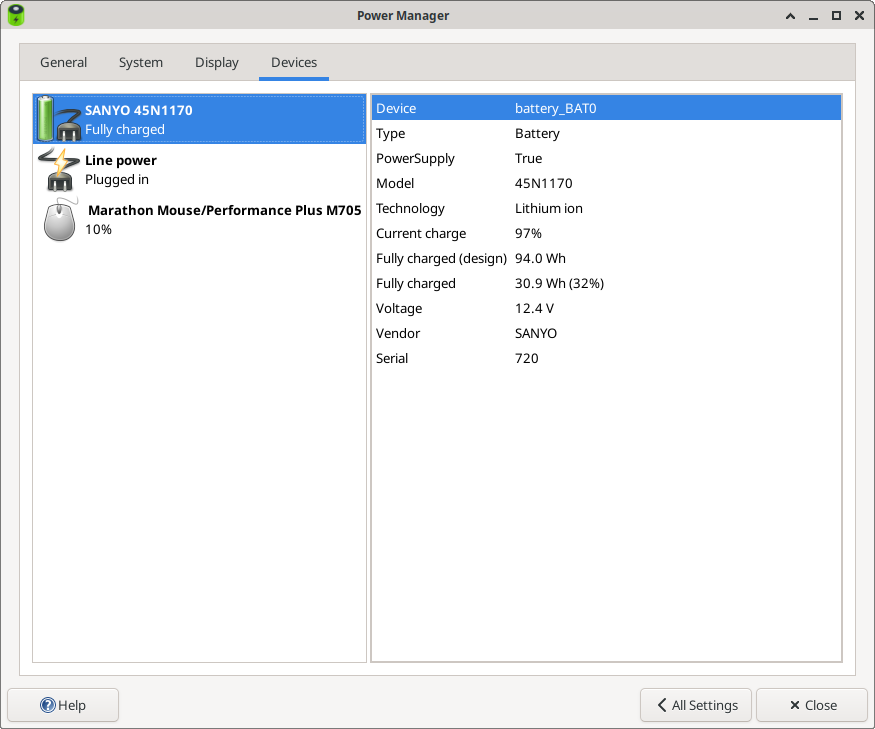This screenshot has width=875, height=729.
Task: Click the Vendor row showing SANYO
Action: pyautogui.click(x=605, y=333)
